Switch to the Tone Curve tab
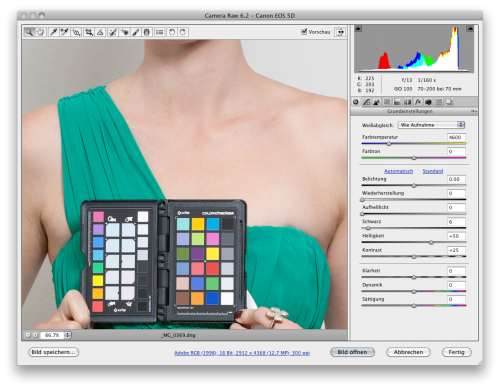Image resolution: width=500 pixels, height=389 pixels. (x=366, y=102)
